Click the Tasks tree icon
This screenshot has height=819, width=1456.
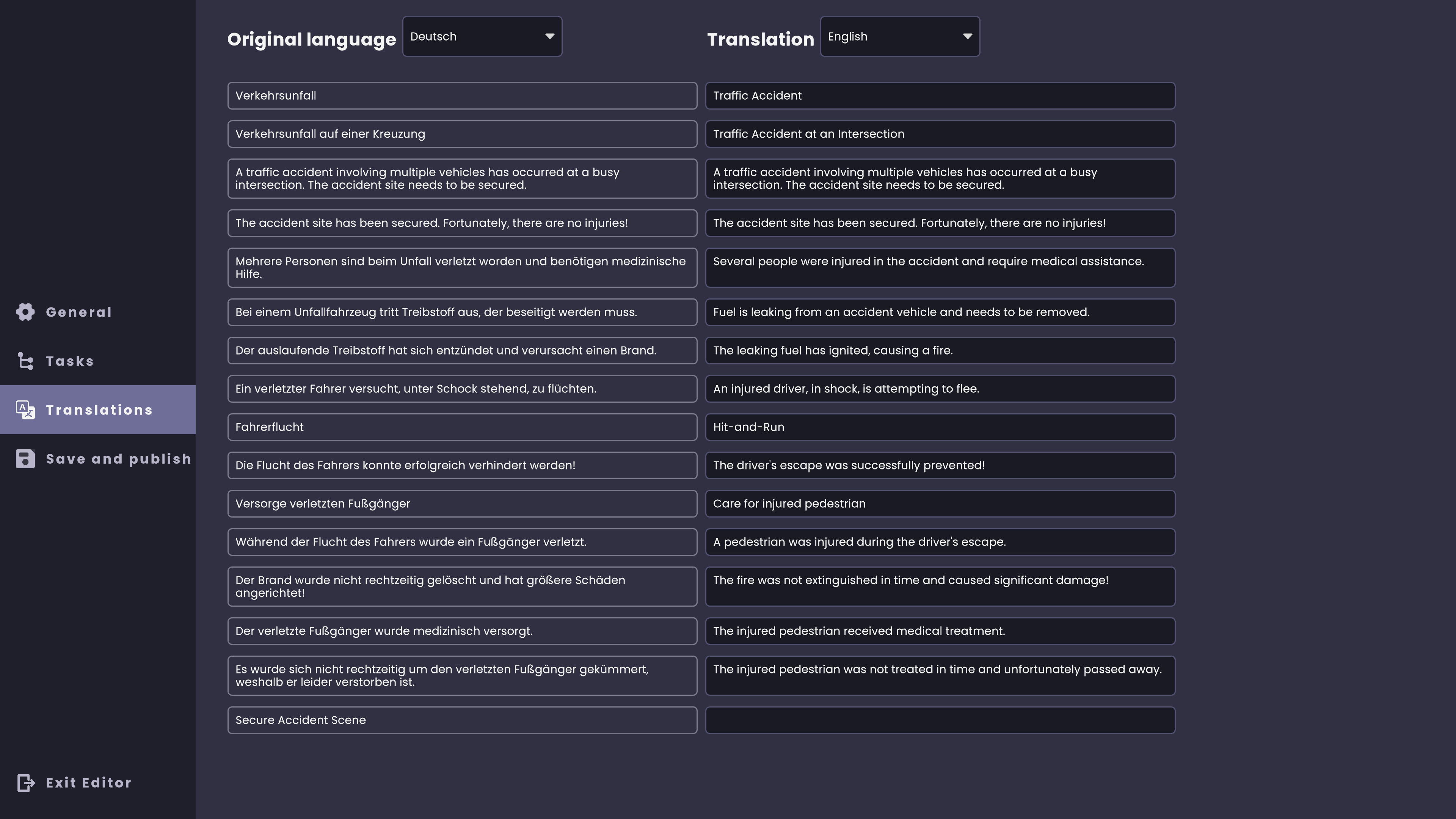pyautogui.click(x=25, y=361)
